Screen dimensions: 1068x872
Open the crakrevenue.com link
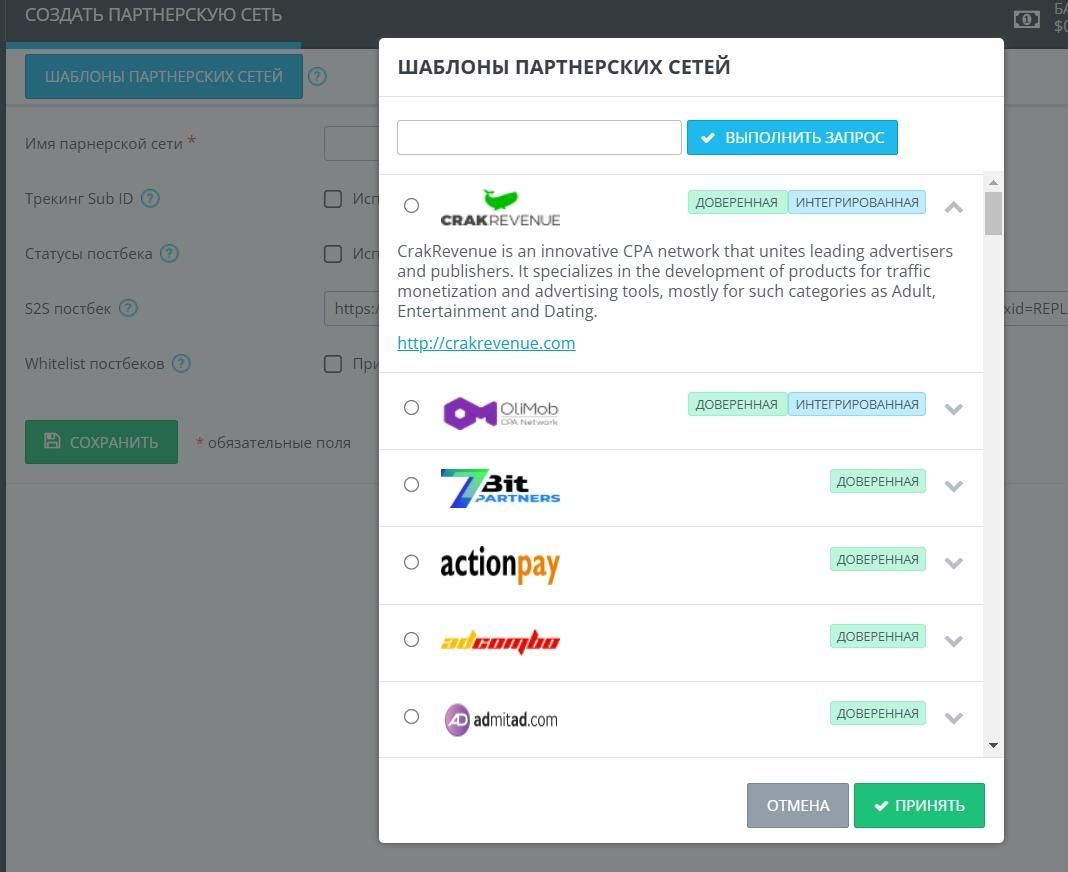click(x=486, y=343)
